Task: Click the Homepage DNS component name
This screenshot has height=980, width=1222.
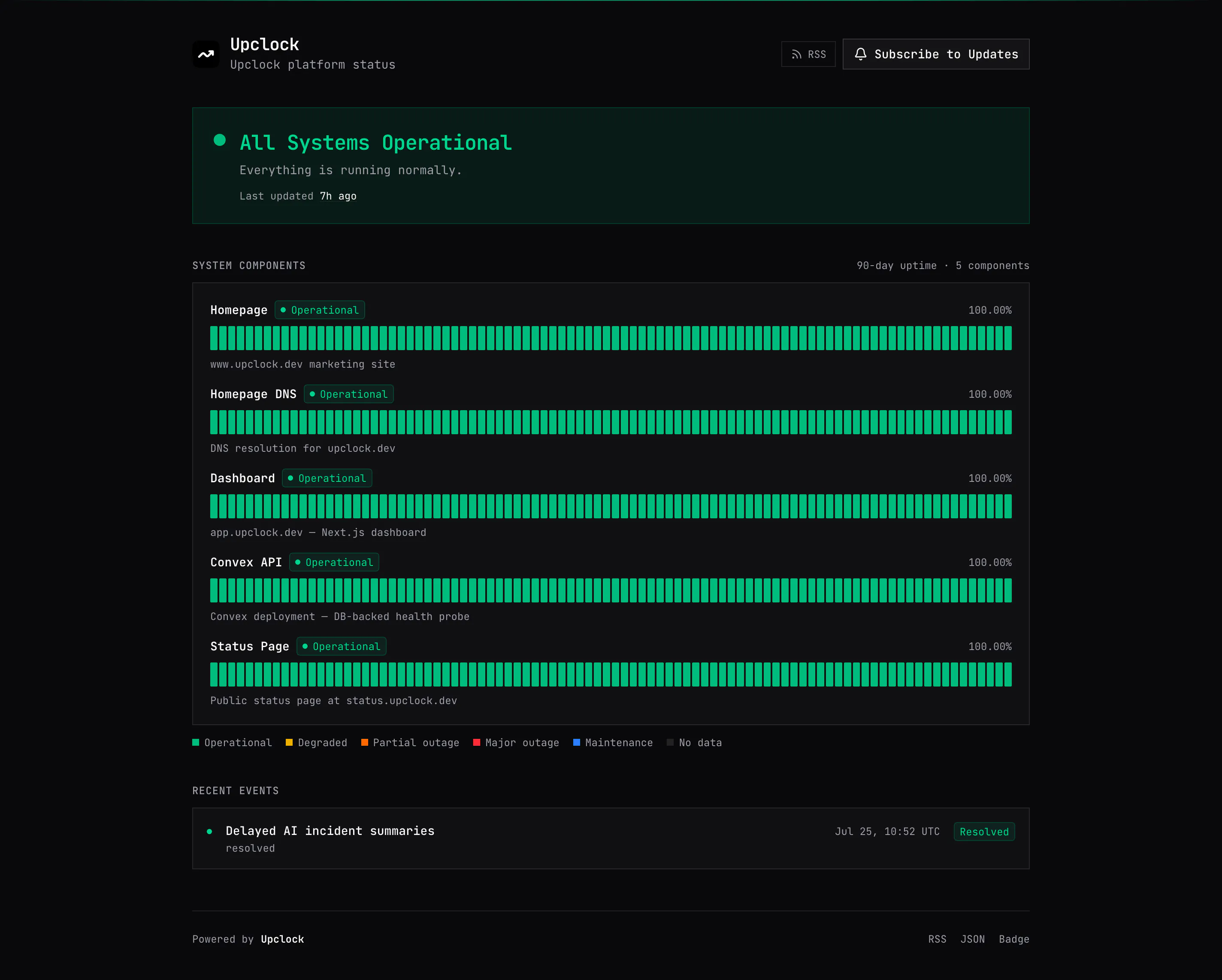Action: pyautogui.click(x=253, y=394)
